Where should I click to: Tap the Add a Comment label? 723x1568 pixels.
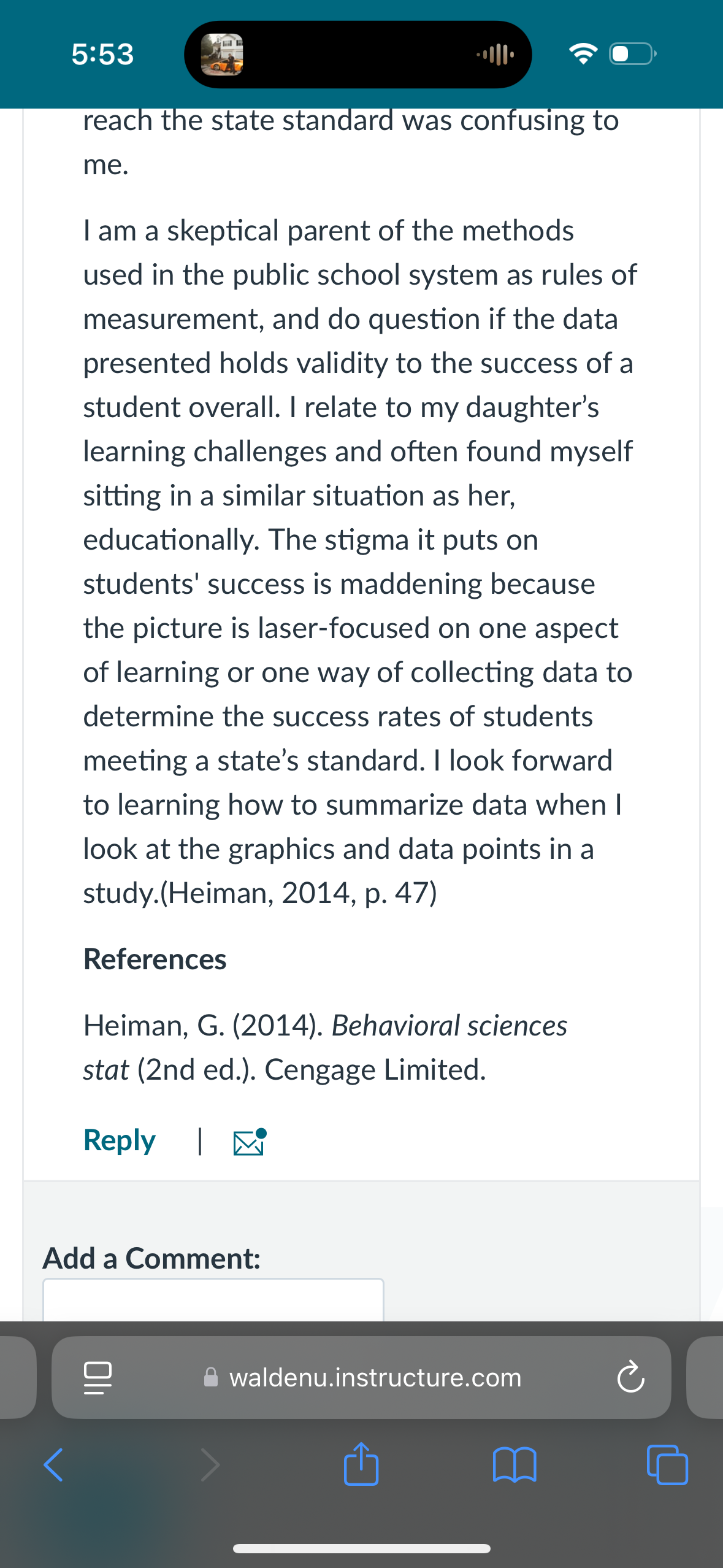pos(151,1258)
